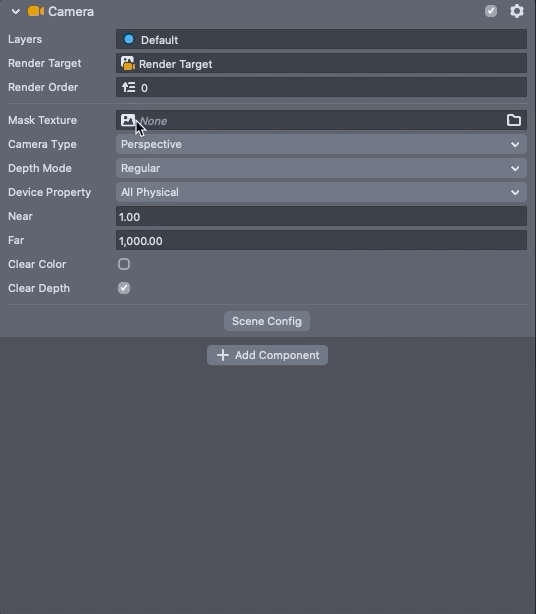This screenshot has width=536, height=614.
Task: Click the Camera component title text
Action: pos(71,12)
